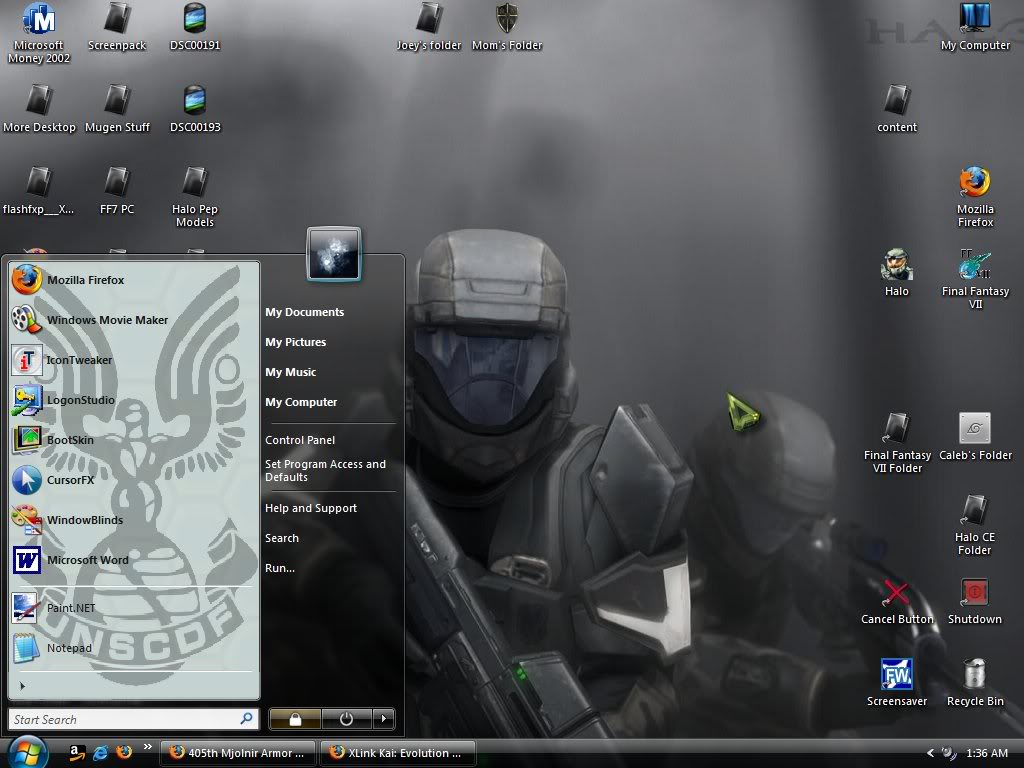Select CursorFX in the Start menu
The image size is (1024, 768).
(134, 480)
